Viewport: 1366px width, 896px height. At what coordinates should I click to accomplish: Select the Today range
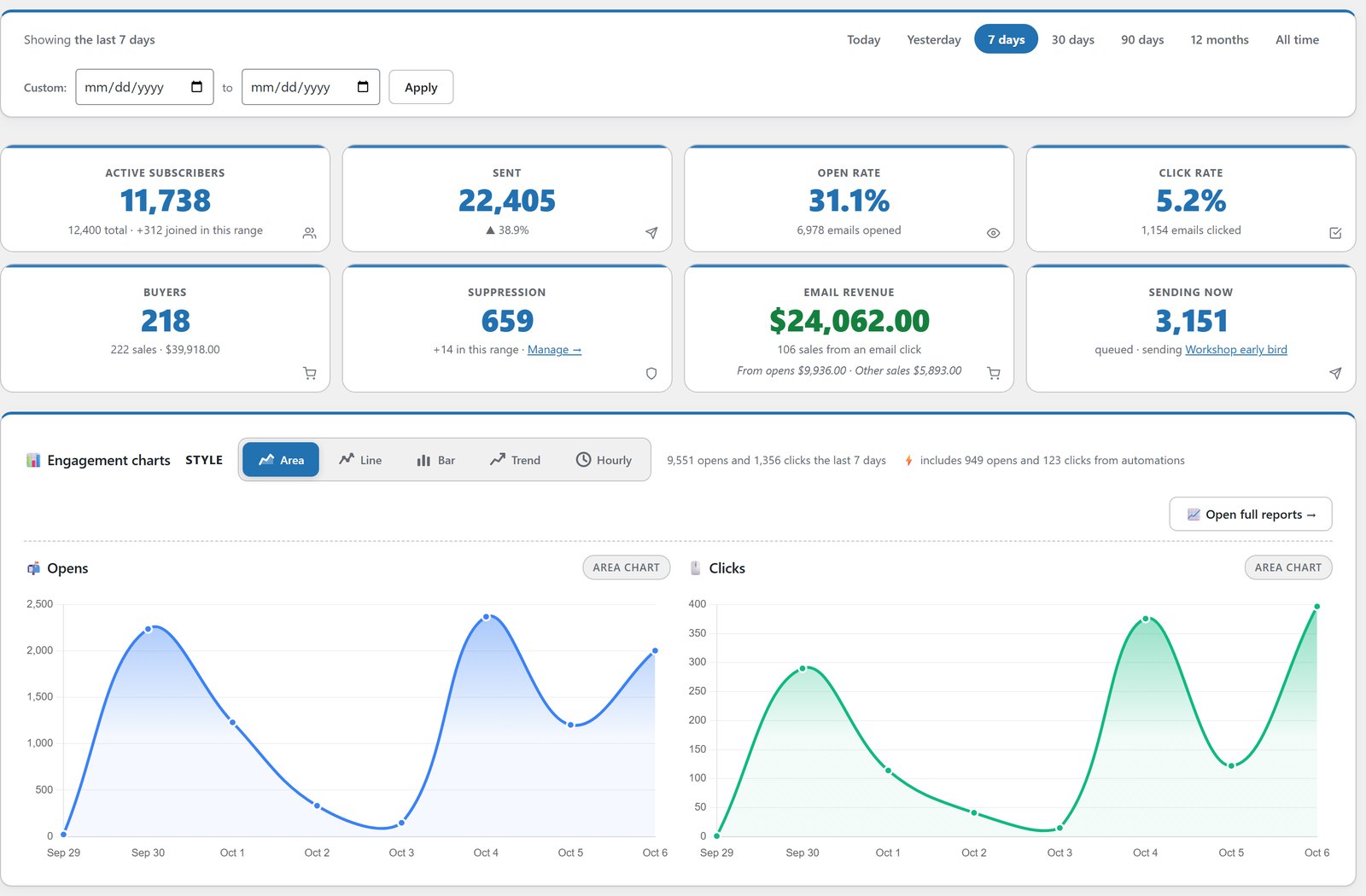pos(863,39)
